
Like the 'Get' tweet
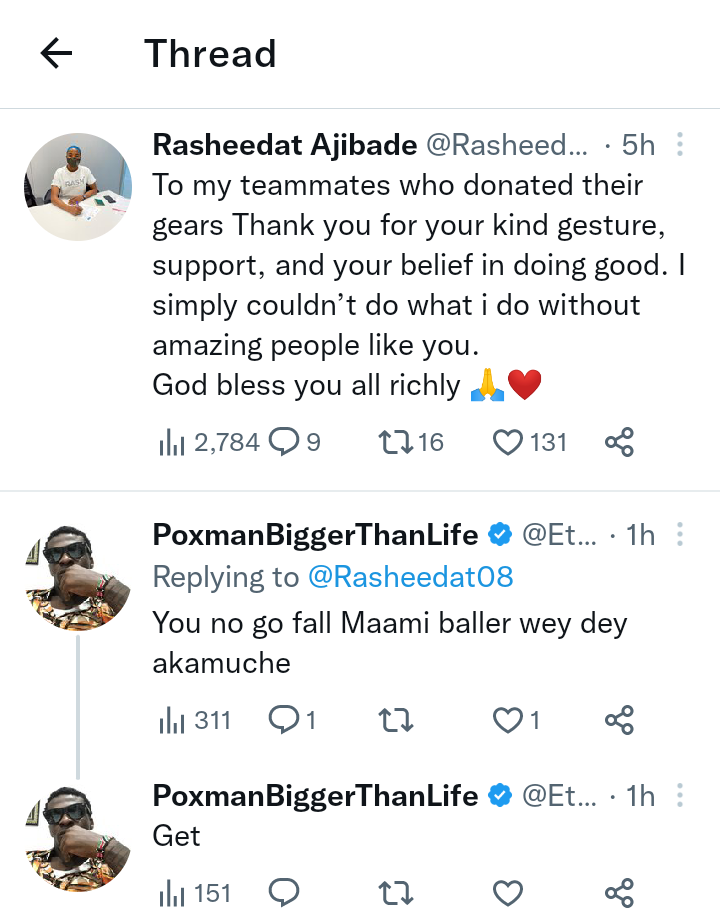[x=510, y=892]
